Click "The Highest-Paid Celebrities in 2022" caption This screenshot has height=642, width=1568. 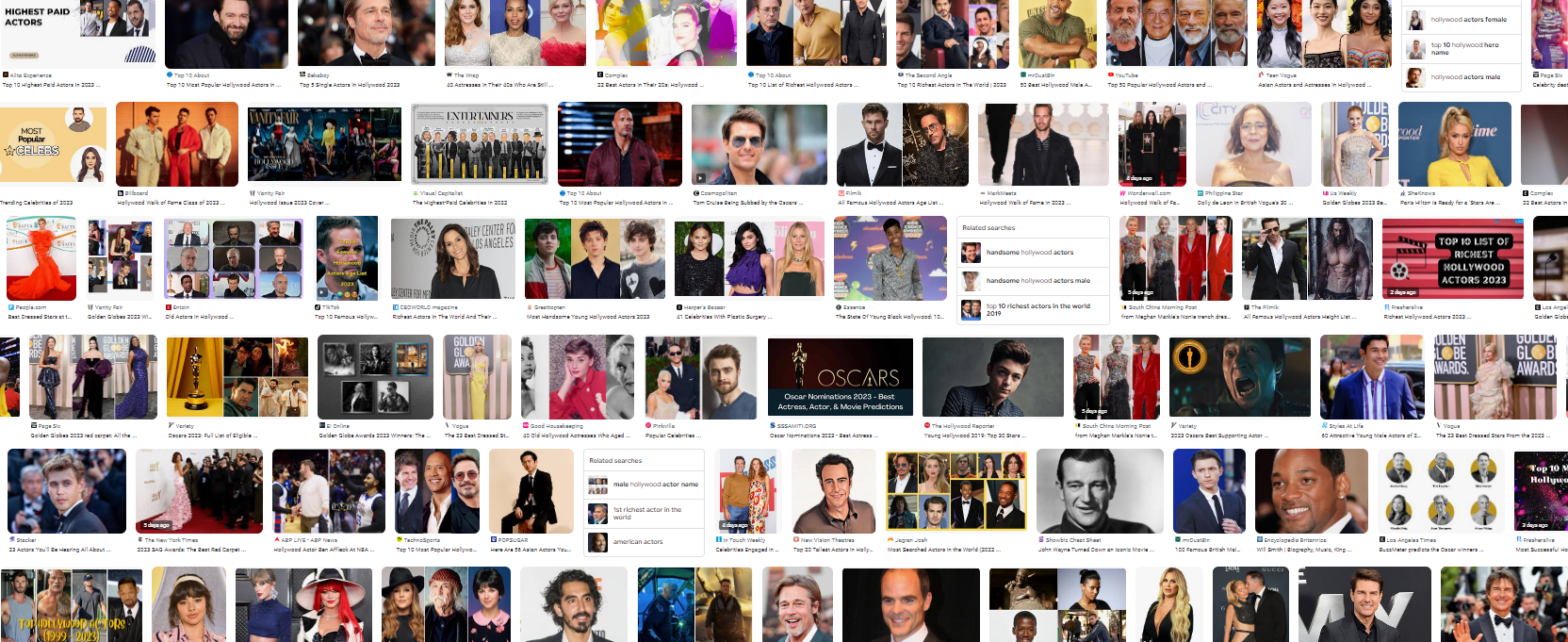(460, 203)
